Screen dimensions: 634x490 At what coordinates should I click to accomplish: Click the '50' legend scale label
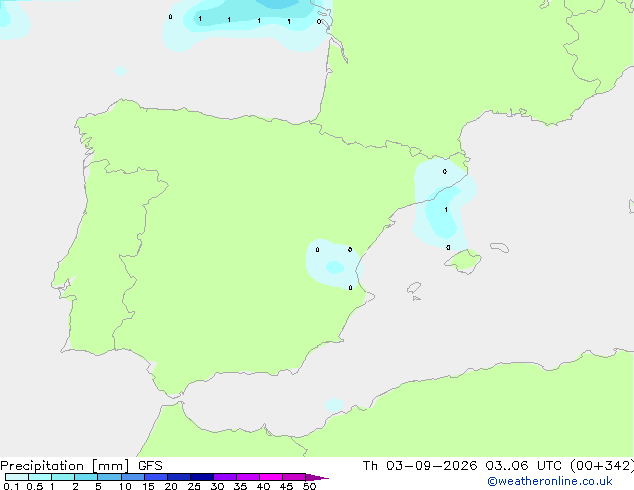(309, 486)
